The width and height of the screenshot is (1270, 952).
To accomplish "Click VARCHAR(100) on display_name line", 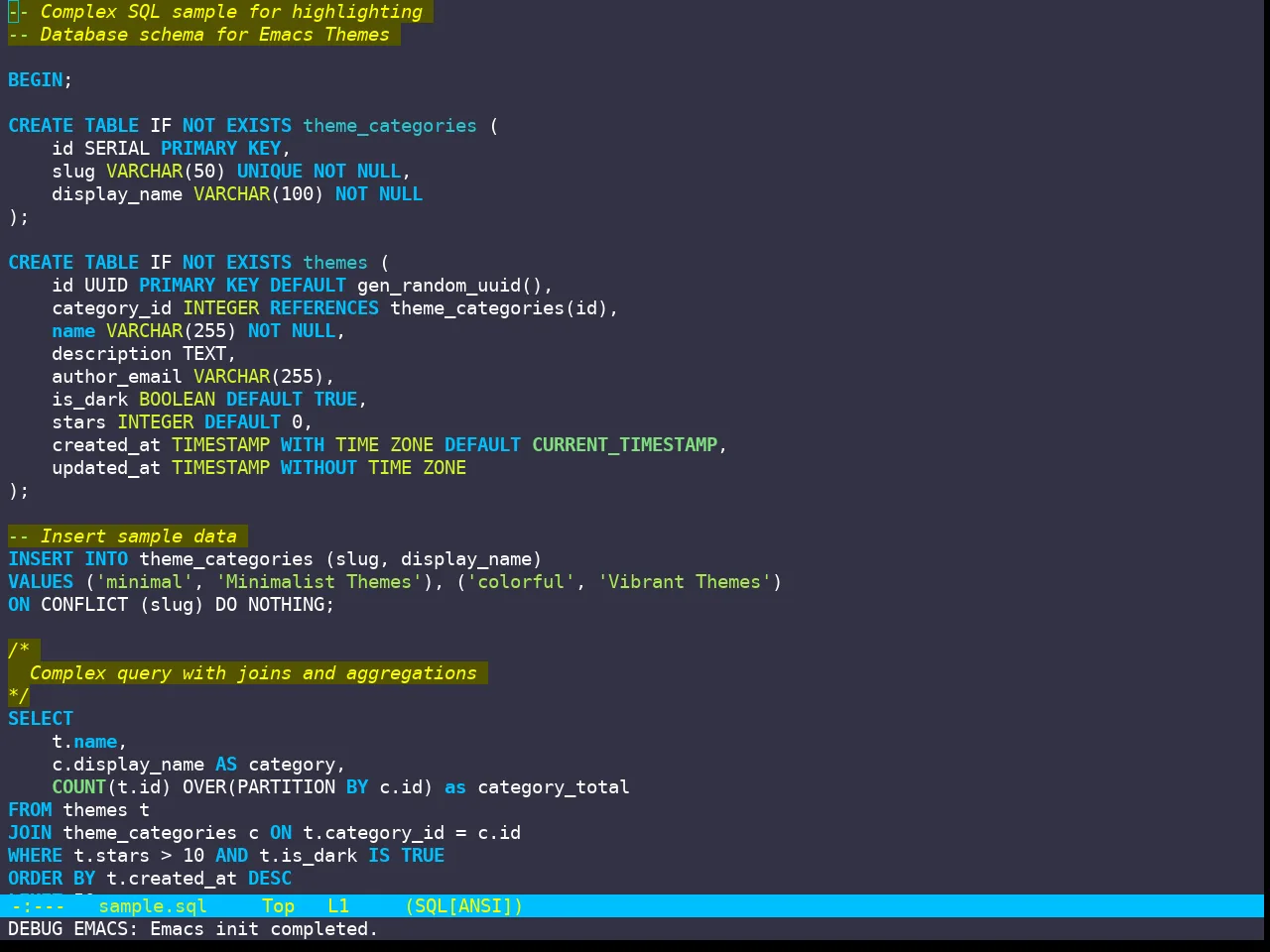I will pos(259,194).
